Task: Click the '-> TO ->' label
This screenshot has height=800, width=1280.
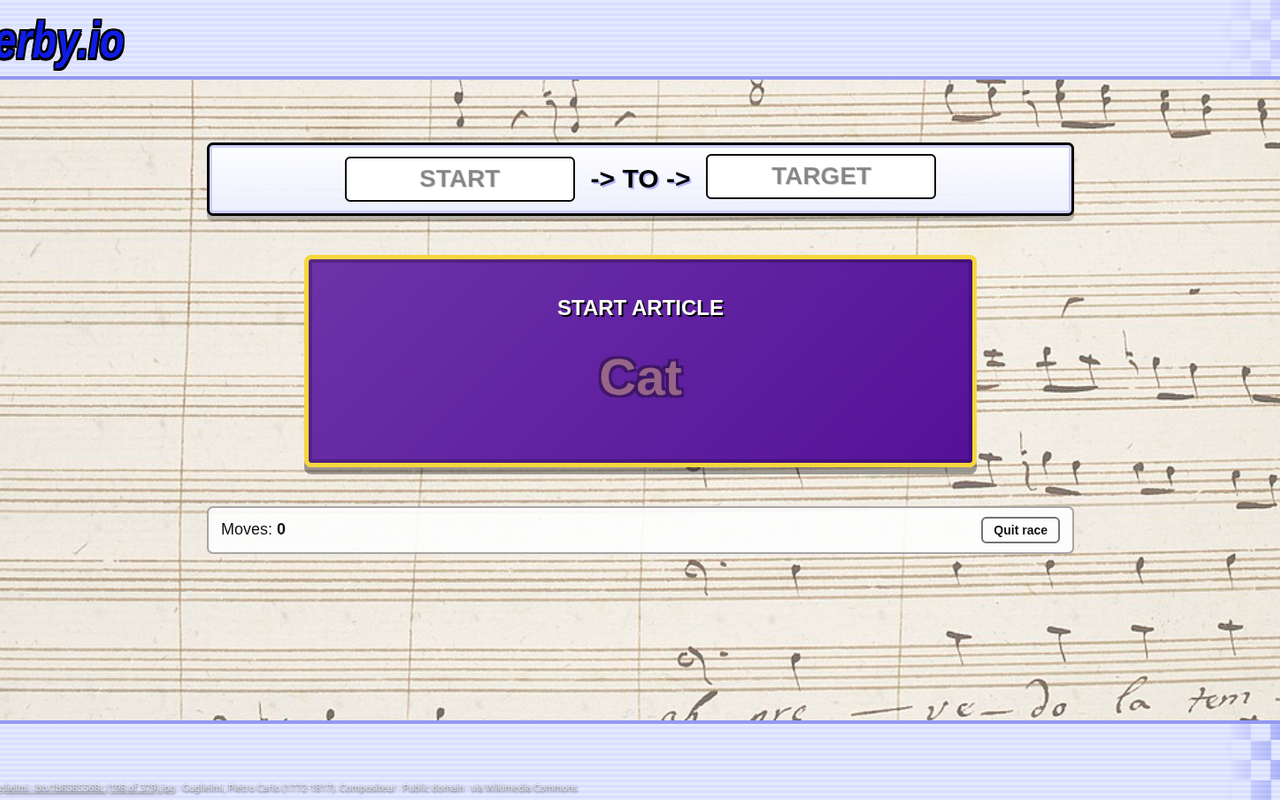Action: coord(640,179)
